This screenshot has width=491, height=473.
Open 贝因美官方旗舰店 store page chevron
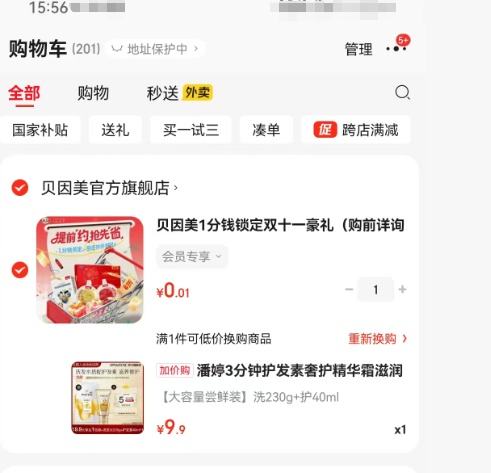[x=176, y=188]
